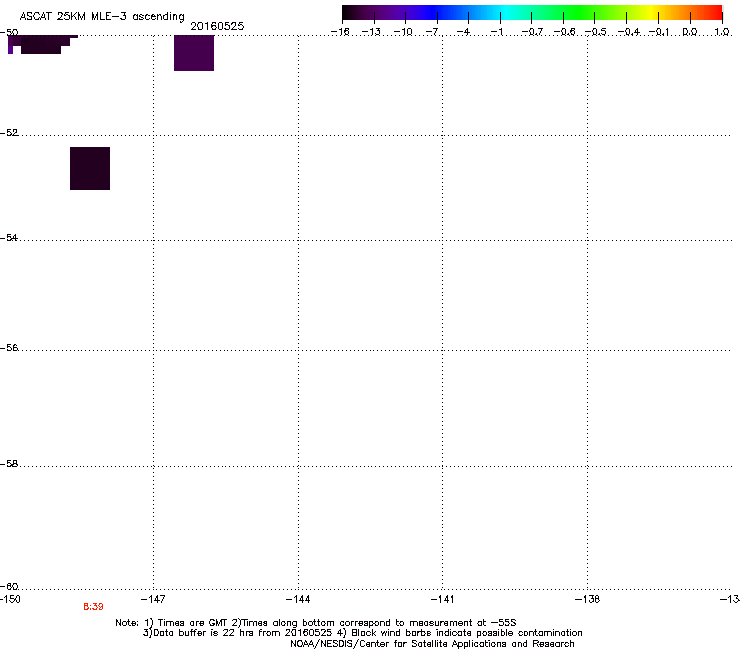Click the longitude axis label '-144'
The width and height of the screenshot is (740, 650).
[x=298, y=599]
